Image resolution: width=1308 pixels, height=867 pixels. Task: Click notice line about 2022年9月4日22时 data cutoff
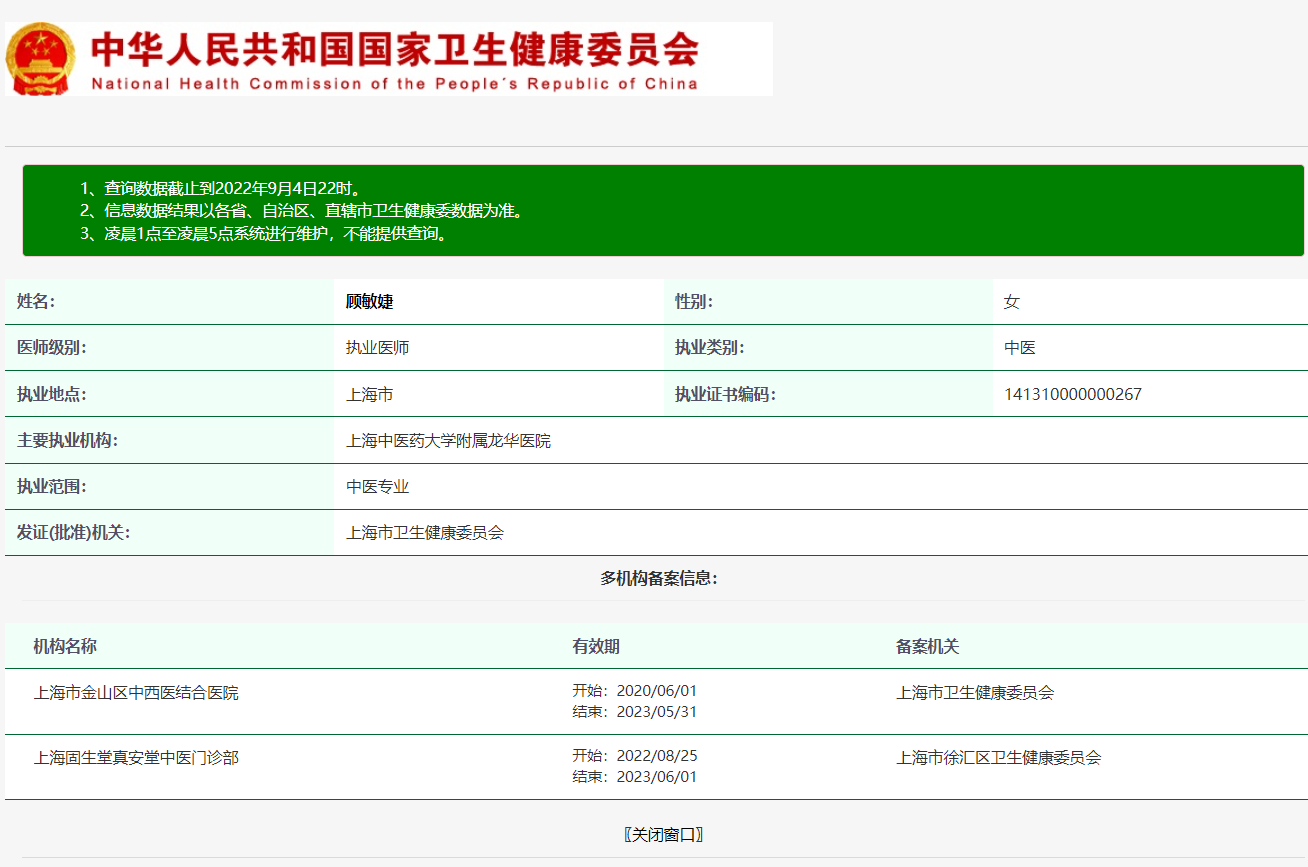click(x=220, y=188)
